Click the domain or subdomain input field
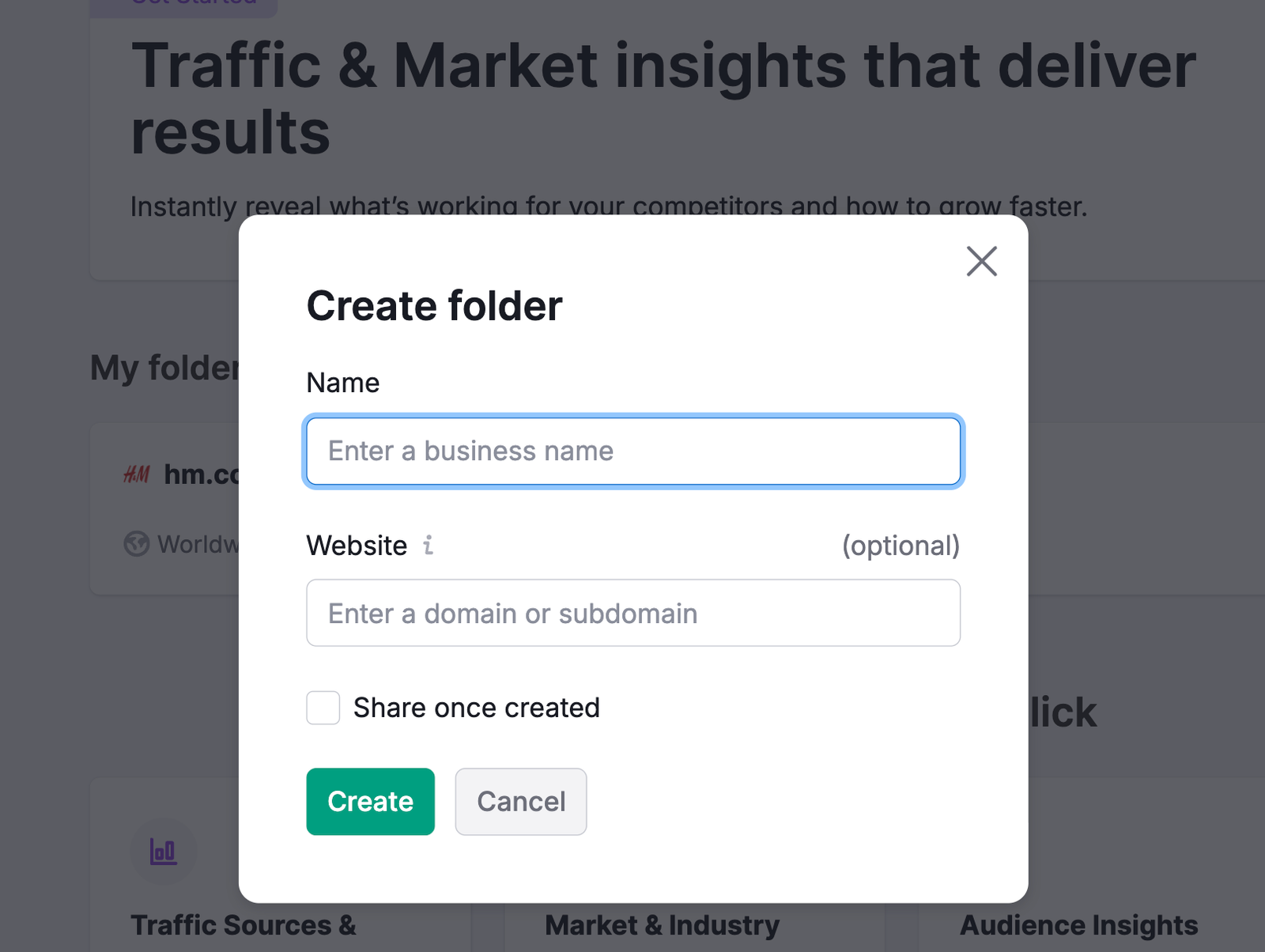1265x952 pixels. tap(632, 613)
